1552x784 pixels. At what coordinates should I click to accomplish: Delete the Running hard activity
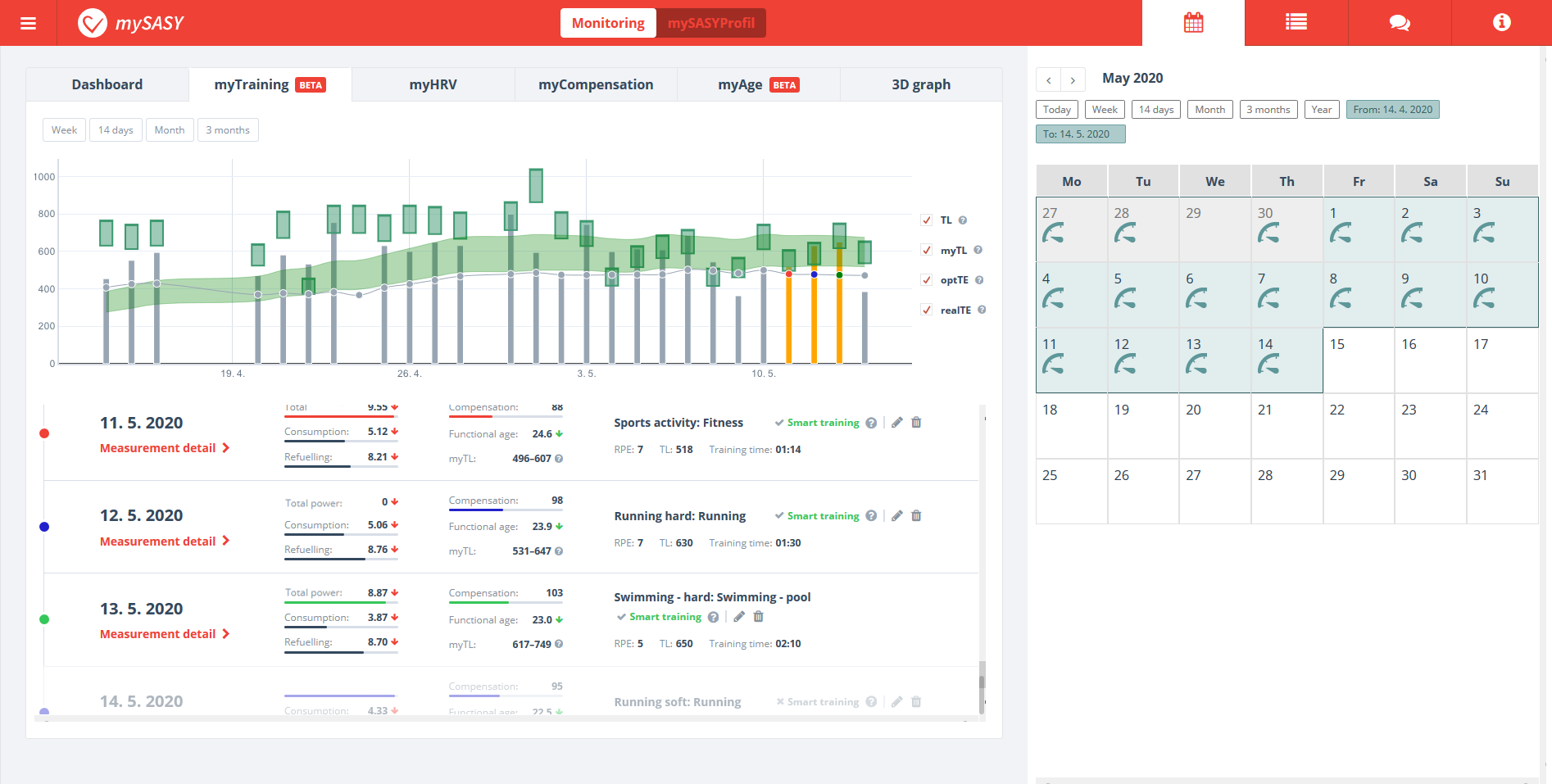click(x=916, y=516)
